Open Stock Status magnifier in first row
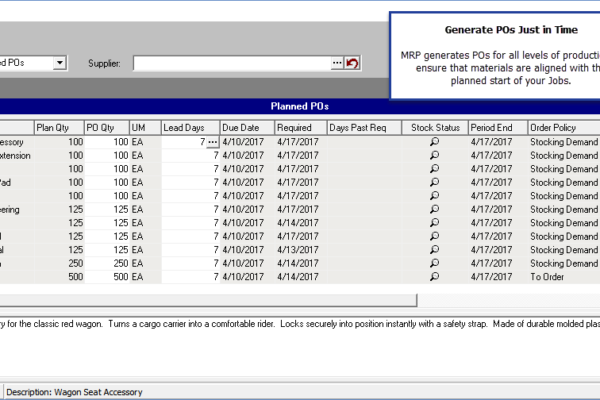This screenshot has width=600, height=400. click(x=434, y=142)
